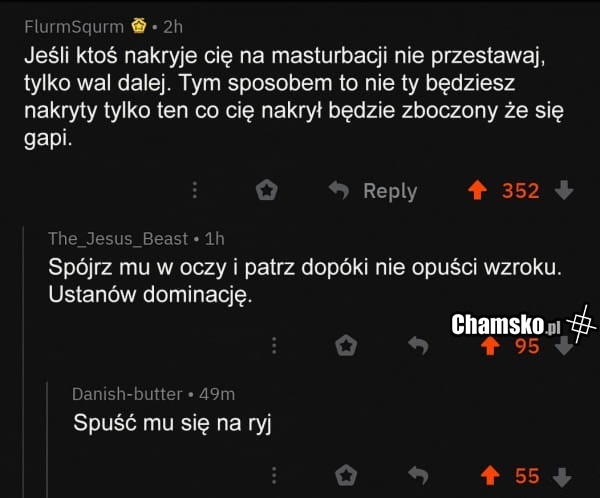Click the crown flair beside FlurmSqurm
600x498 pixels.
(139, 25)
